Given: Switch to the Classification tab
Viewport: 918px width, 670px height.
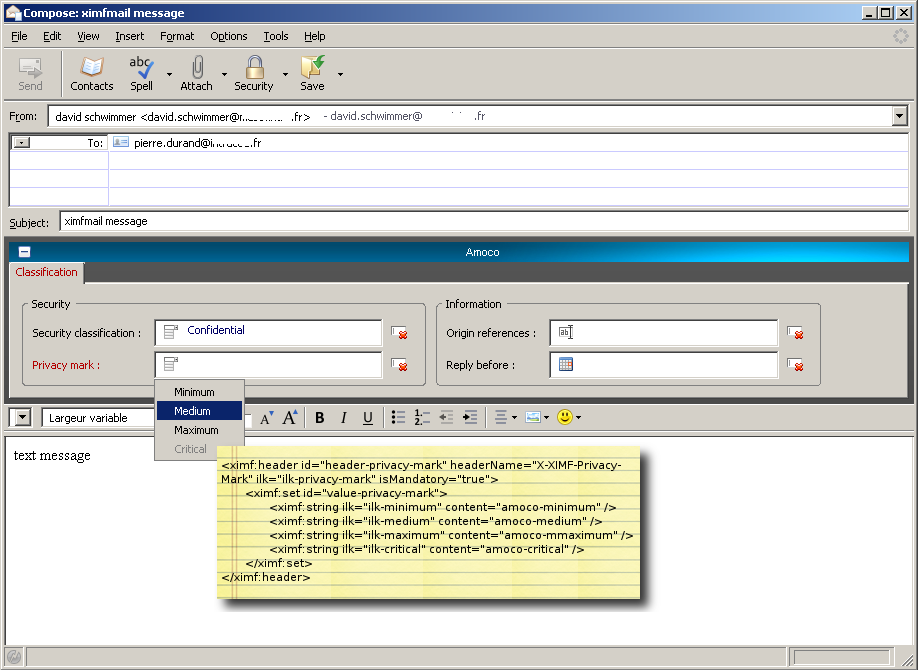Looking at the screenshot, I should (46, 272).
